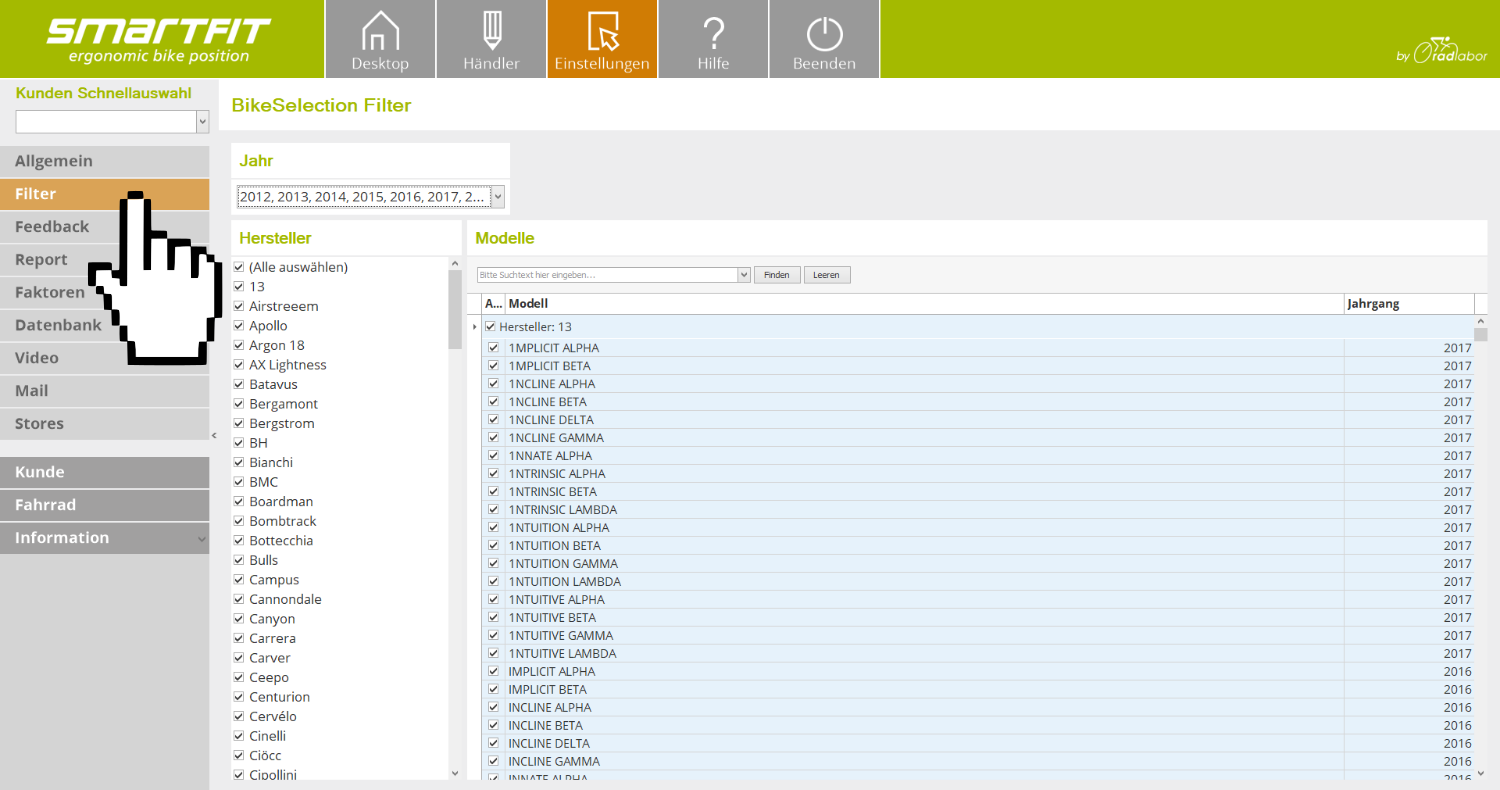Screen dimensions: 1500x790
Task: Toggle the Hersteller: 13 group checkbox
Action: tap(490, 327)
